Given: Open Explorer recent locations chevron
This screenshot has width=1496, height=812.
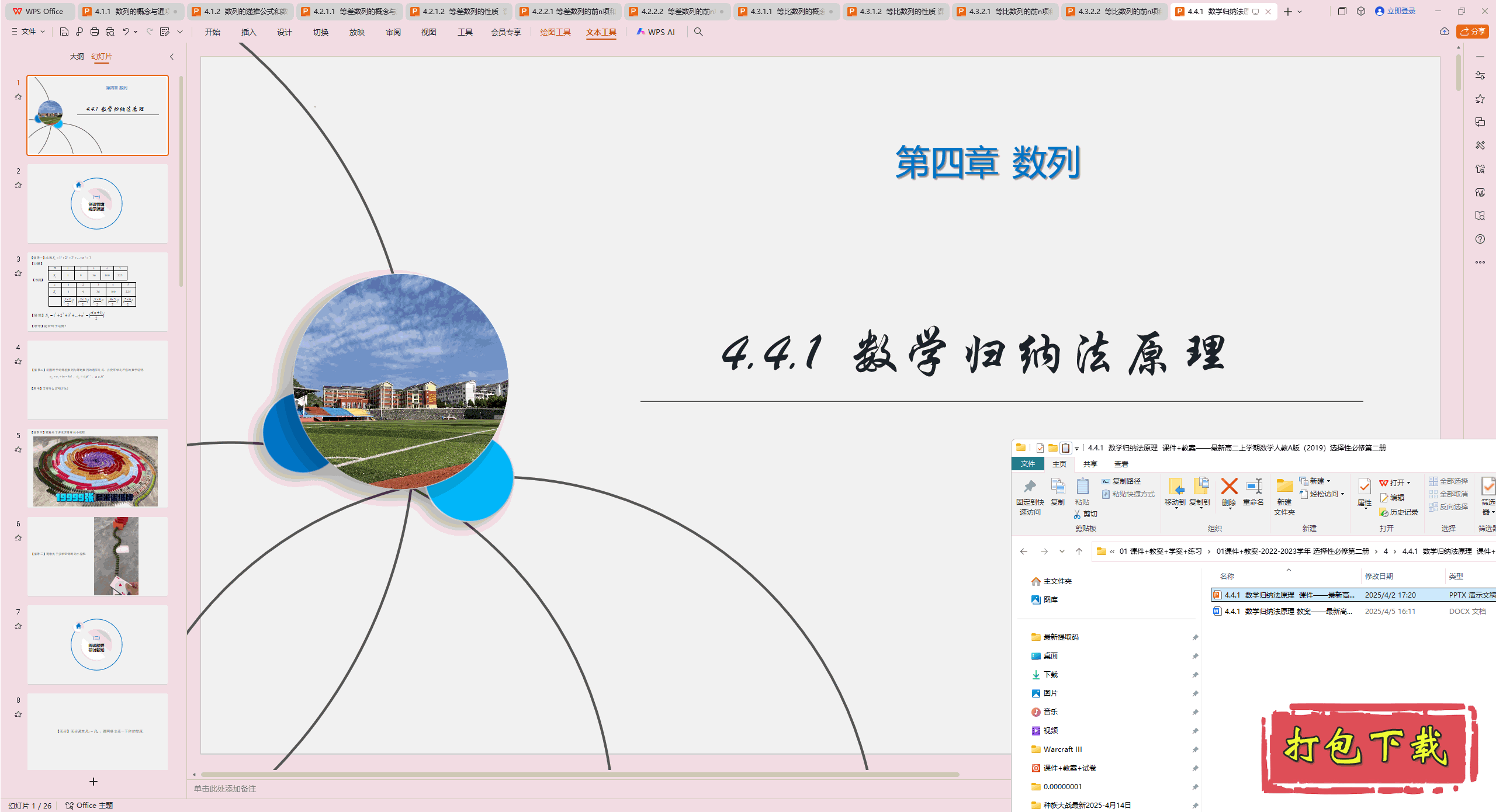Looking at the screenshot, I should (1062, 551).
